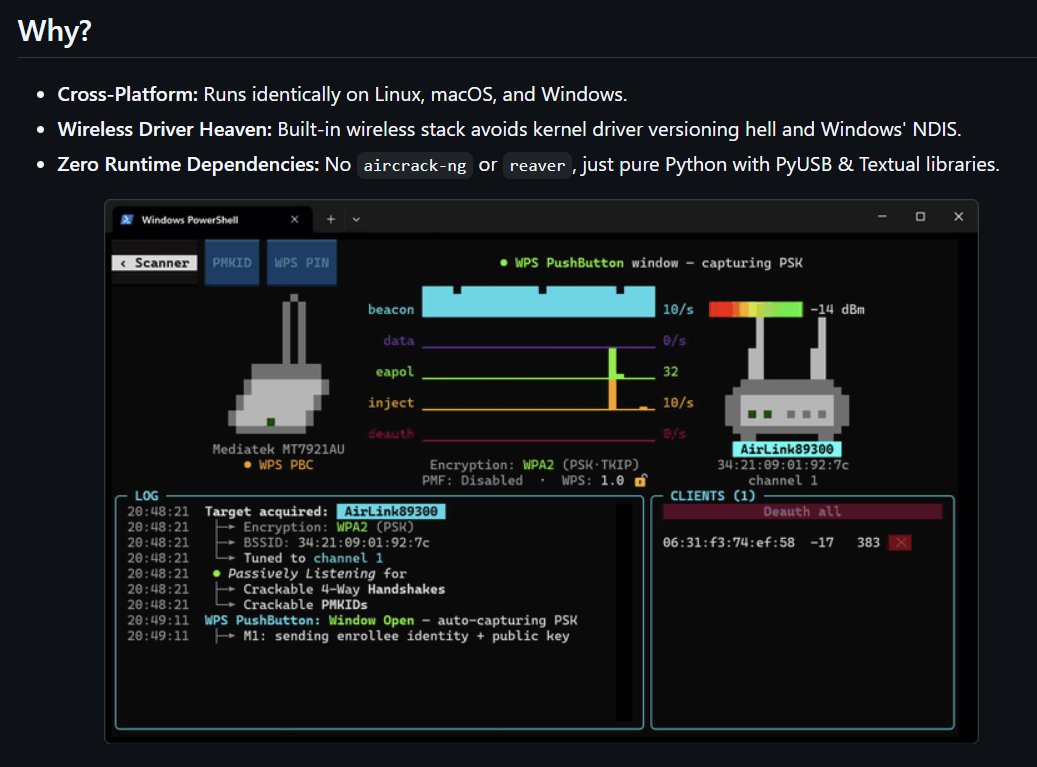Click the router pixel art icon
Image resolution: width=1037 pixels, height=767 pixels.
tap(787, 380)
